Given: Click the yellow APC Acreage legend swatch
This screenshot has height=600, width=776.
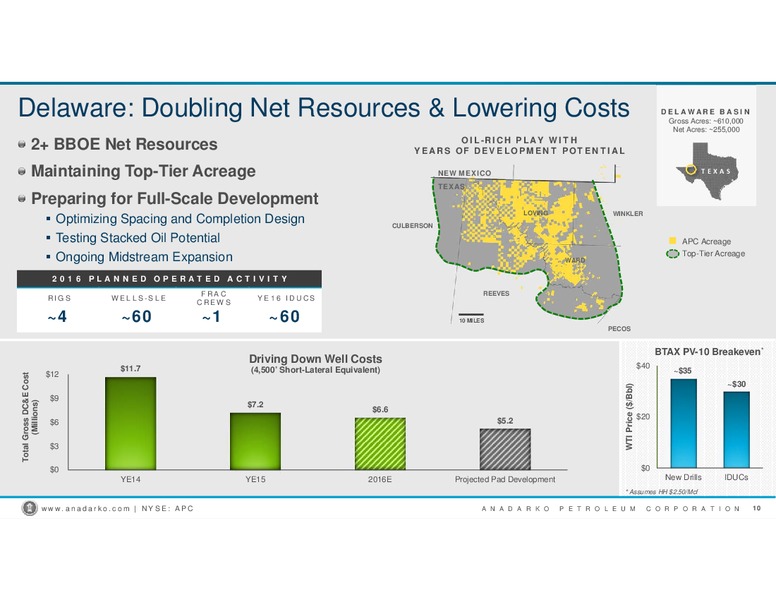Looking at the screenshot, I should point(672,241).
